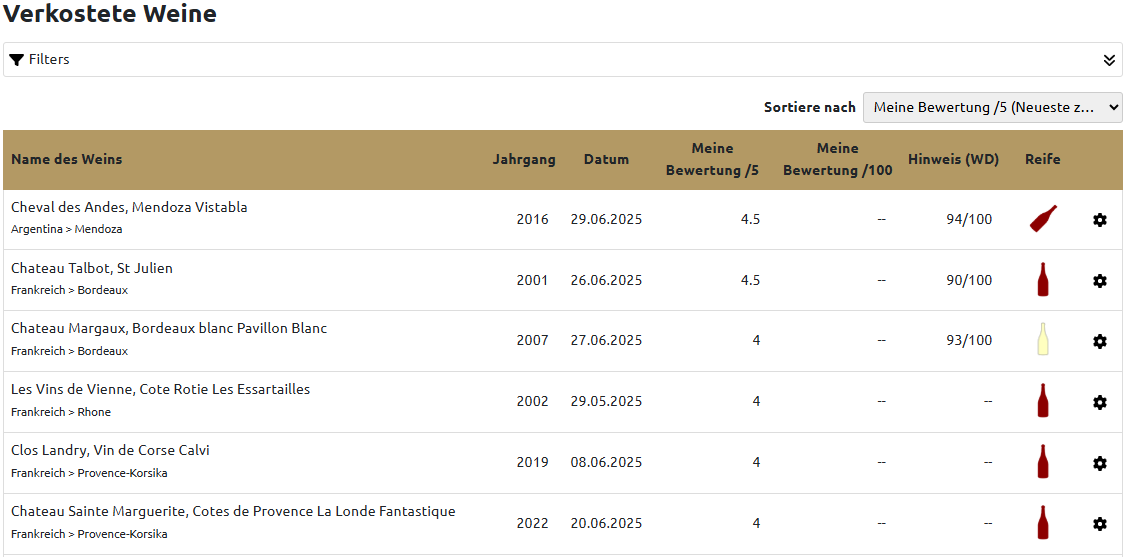Image resolution: width=1127 pixels, height=557 pixels.
Task: Open Cheval des Andes, Mendoza Vistabla wine
Action: (129, 207)
